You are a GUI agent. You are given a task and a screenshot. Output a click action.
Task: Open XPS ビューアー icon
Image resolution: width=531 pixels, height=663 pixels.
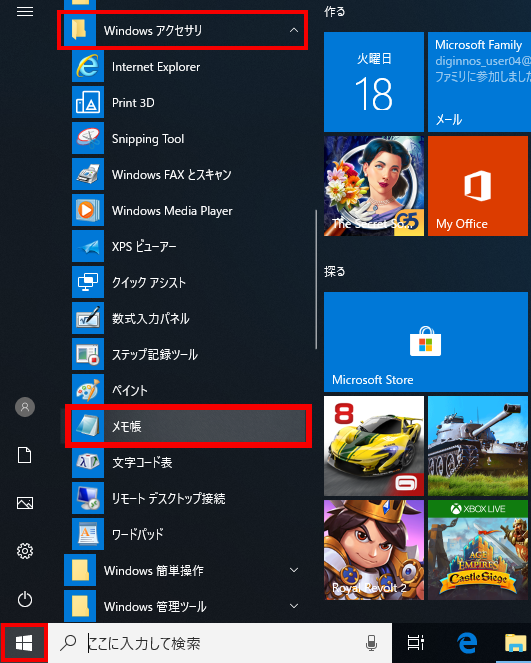coord(88,246)
